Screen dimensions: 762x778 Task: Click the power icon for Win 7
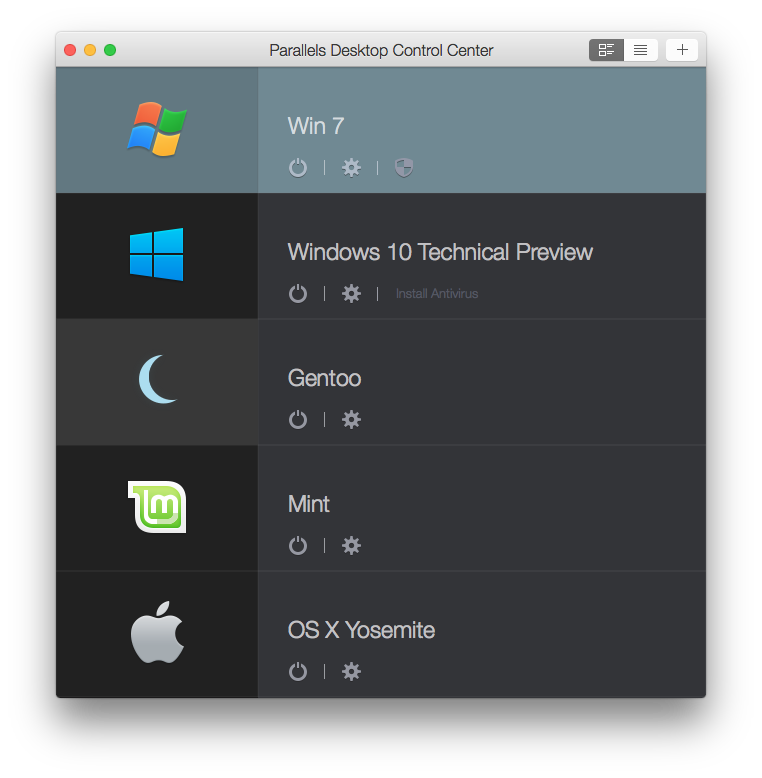click(298, 168)
